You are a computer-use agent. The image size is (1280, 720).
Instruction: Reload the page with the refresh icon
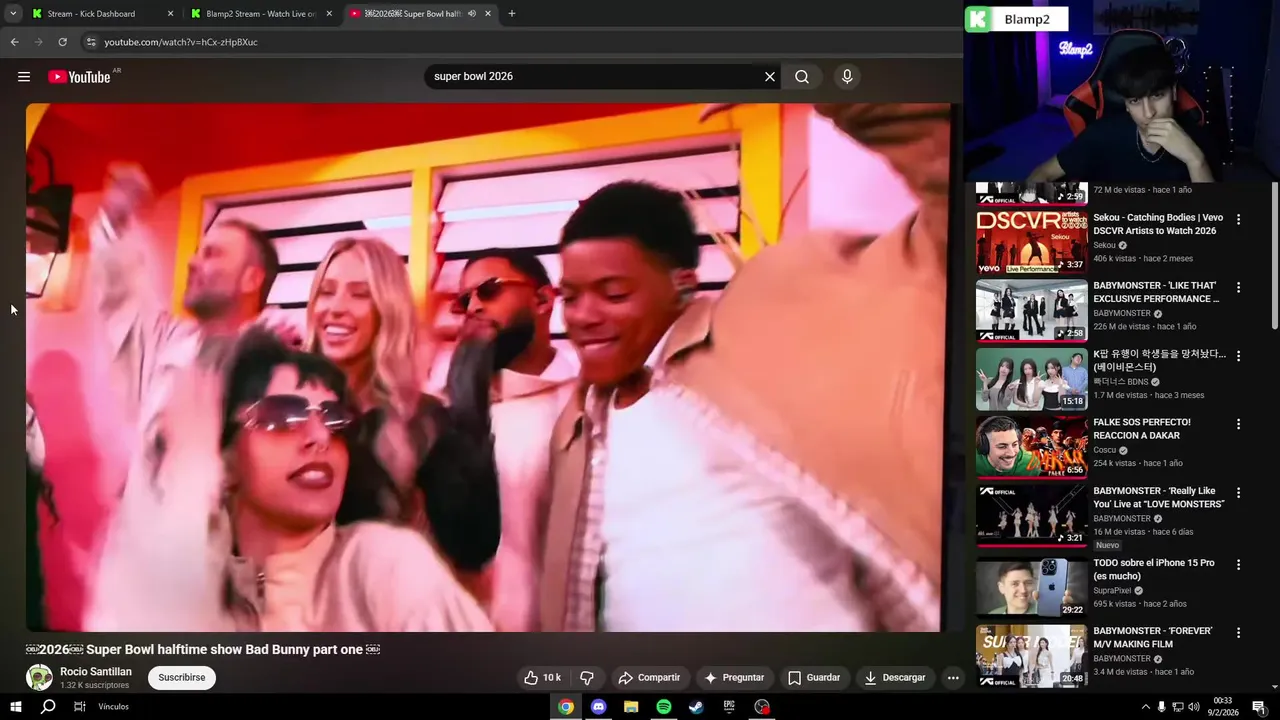click(x=62, y=42)
